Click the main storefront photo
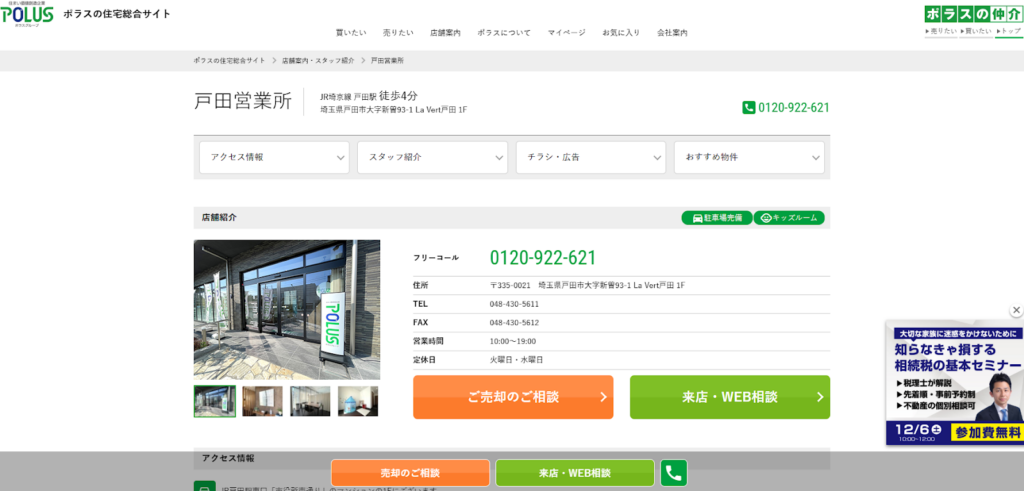This screenshot has height=491, width=1024. (x=287, y=309)
